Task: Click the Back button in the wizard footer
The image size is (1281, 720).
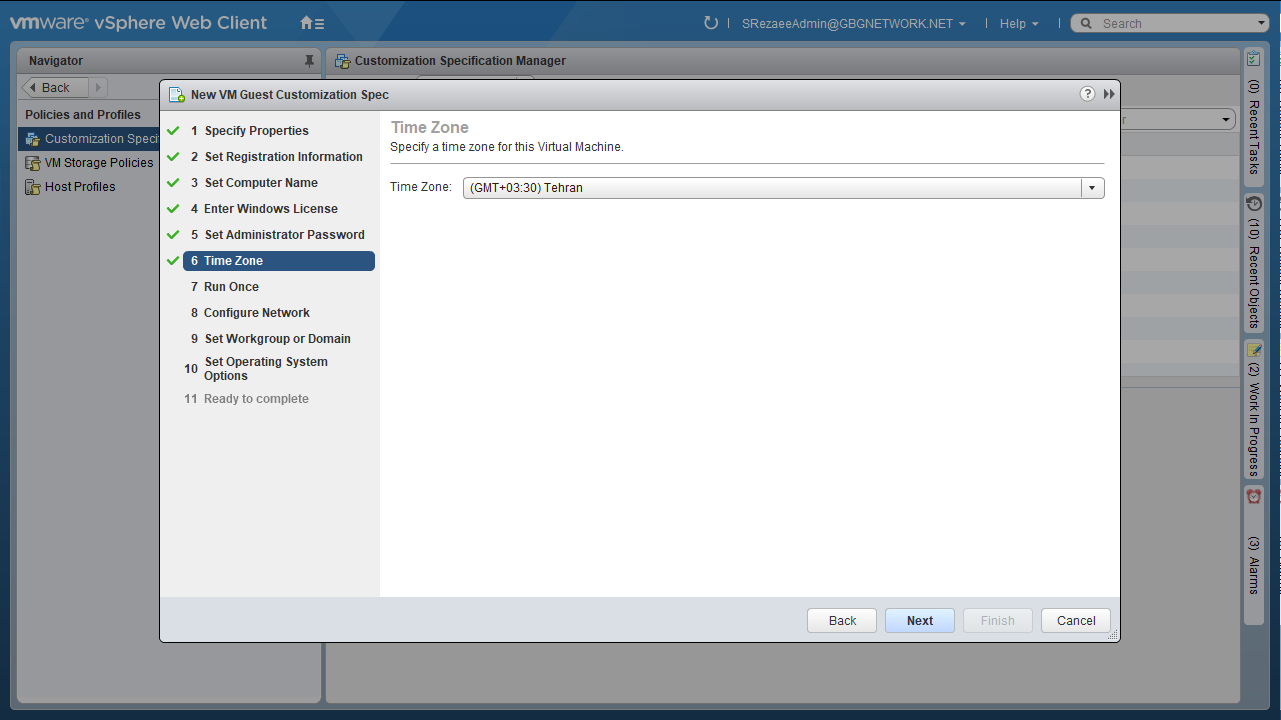Action: click(842, 621)
